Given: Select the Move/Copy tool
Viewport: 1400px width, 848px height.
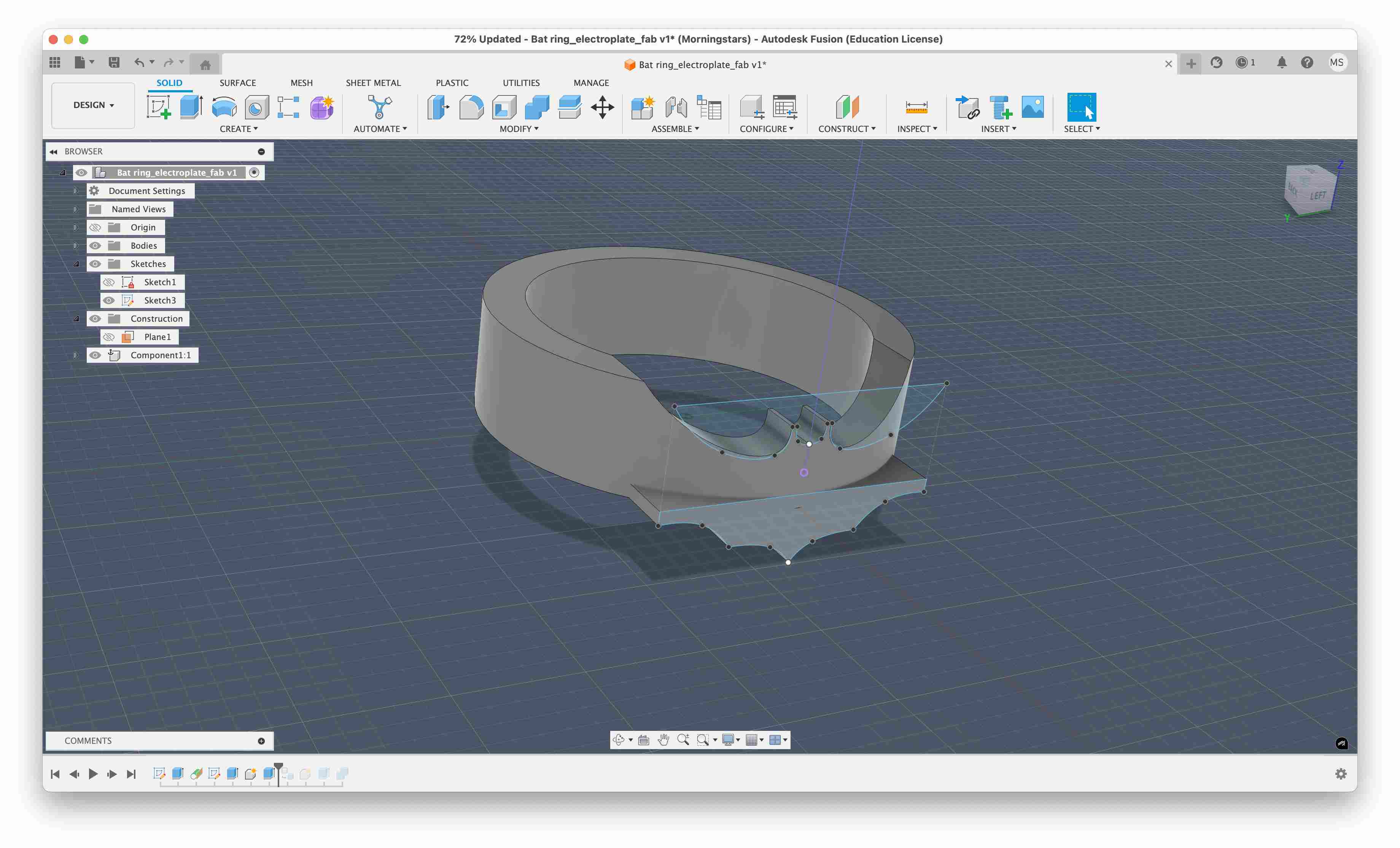Looking at the screenshot, I should point(602,107).
